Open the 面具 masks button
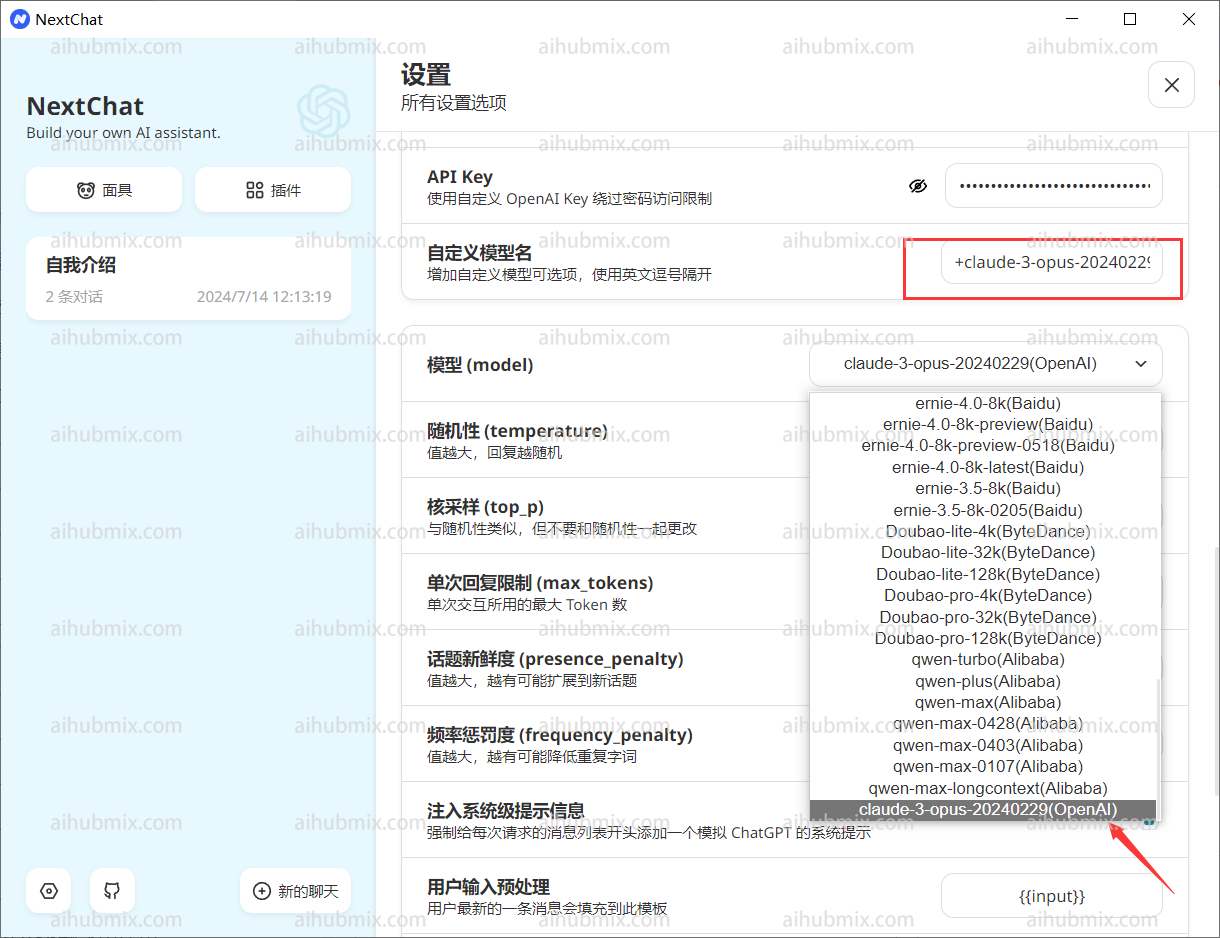The height and width of the screenshot is (938, 1220). [x=104, y=190]
